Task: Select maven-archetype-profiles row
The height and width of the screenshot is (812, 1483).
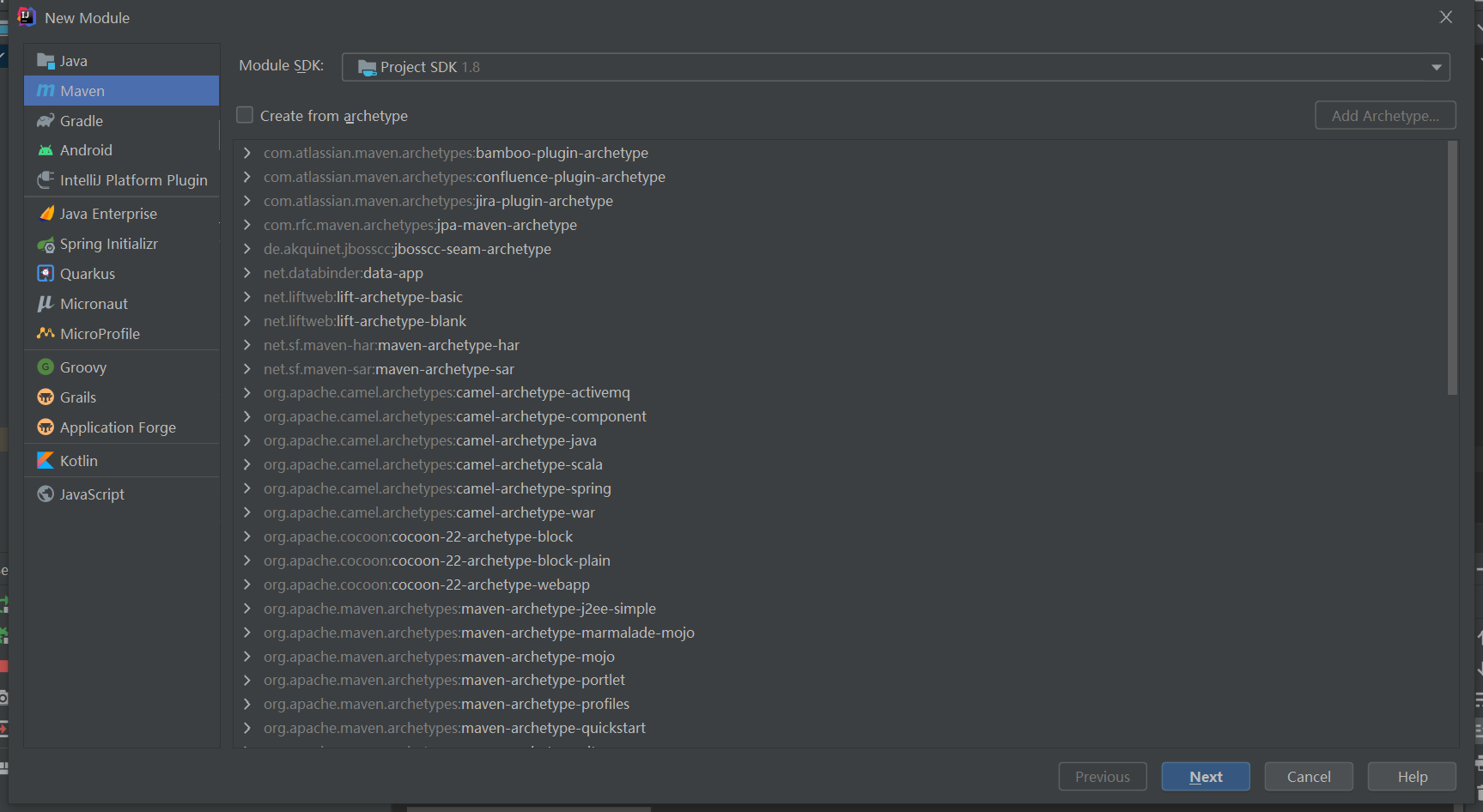Action: [x=840, y=704]
